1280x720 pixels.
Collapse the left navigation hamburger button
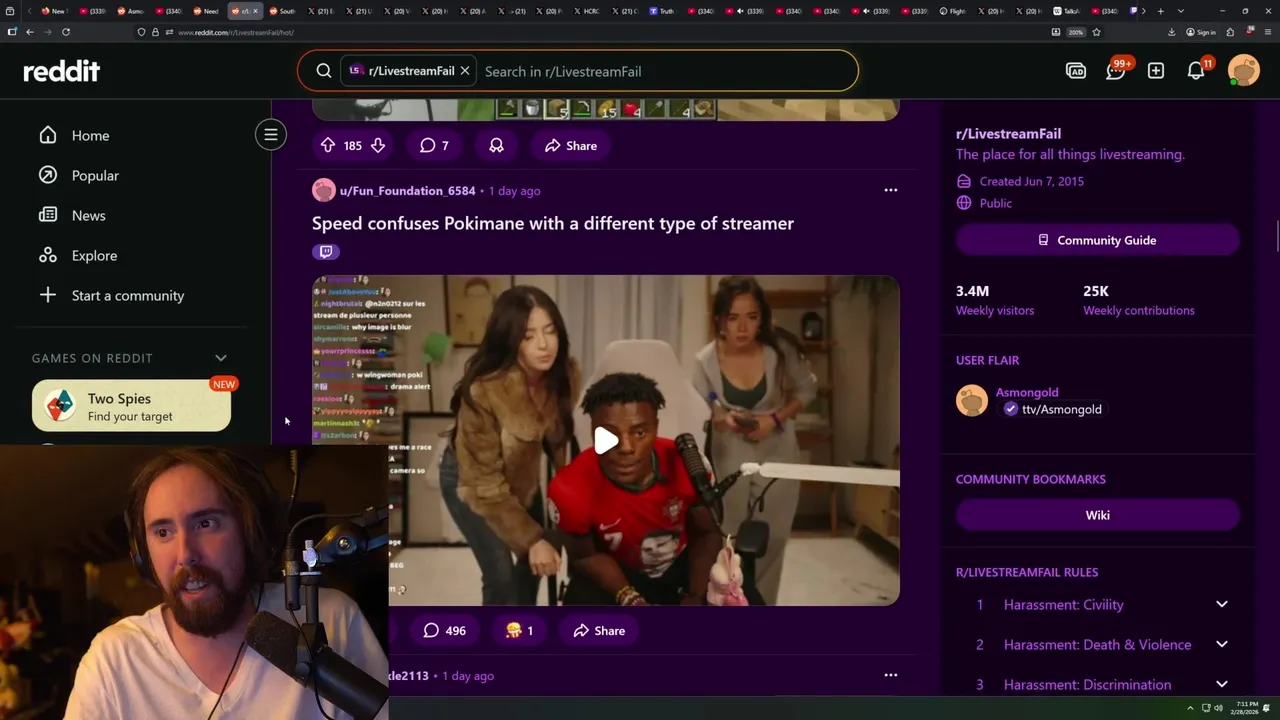pos(271,135)
